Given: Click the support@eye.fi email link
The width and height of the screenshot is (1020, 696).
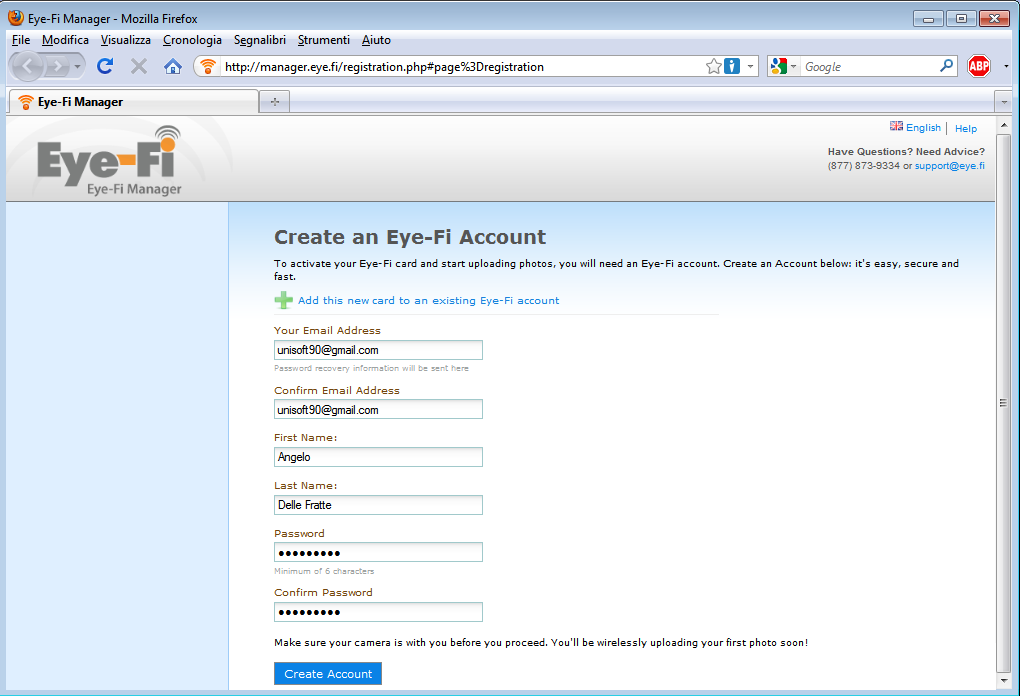Looking at the screenshot, I should tap(950, 165).
